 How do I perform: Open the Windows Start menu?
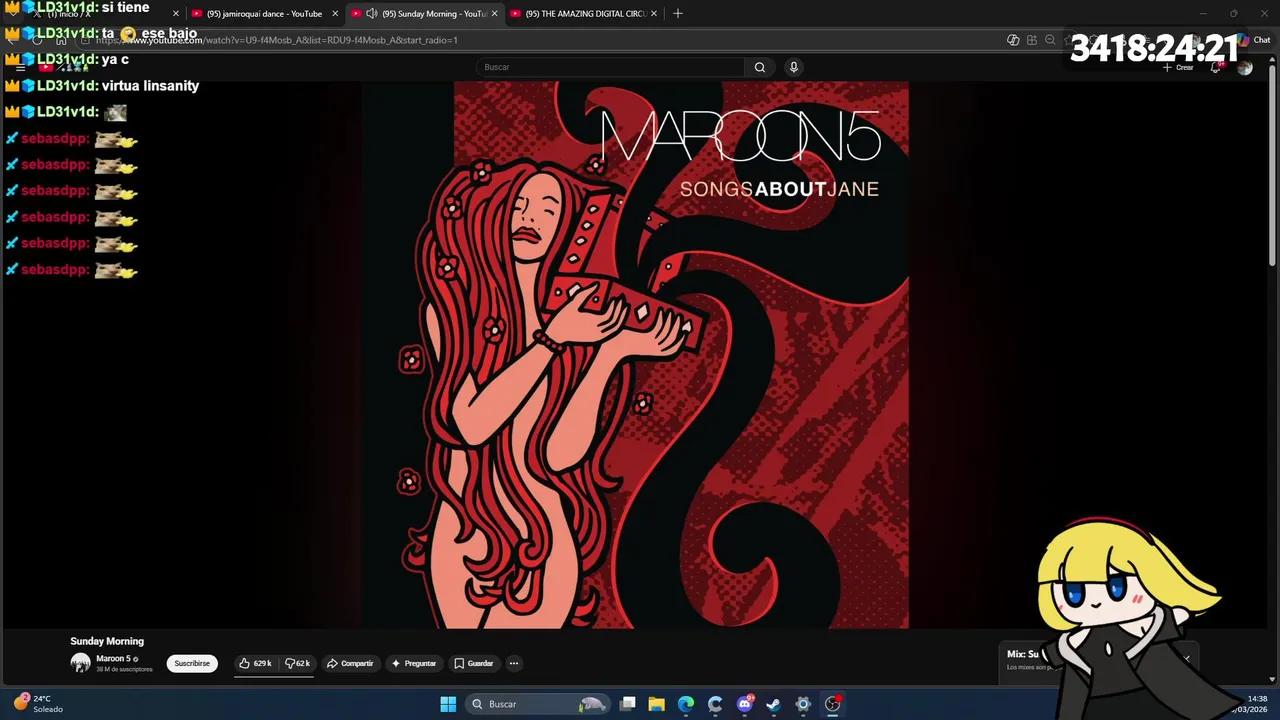click(448, 704)
